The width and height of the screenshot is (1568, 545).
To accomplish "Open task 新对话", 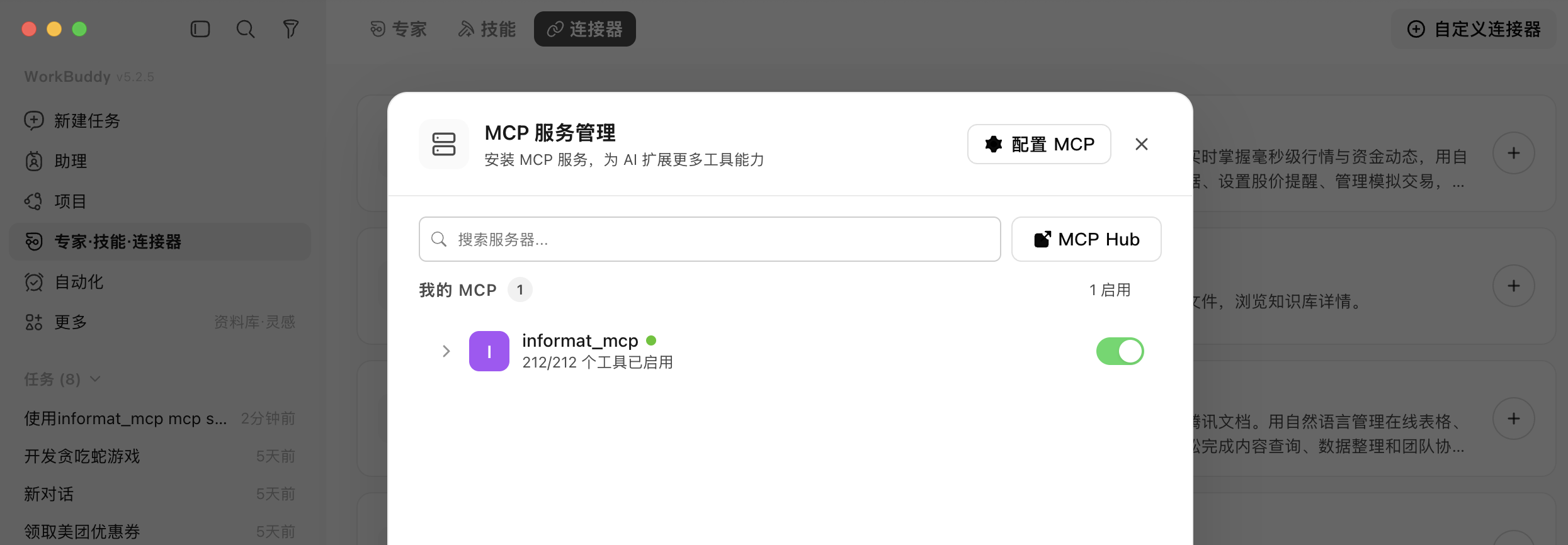I will point(160,494).
